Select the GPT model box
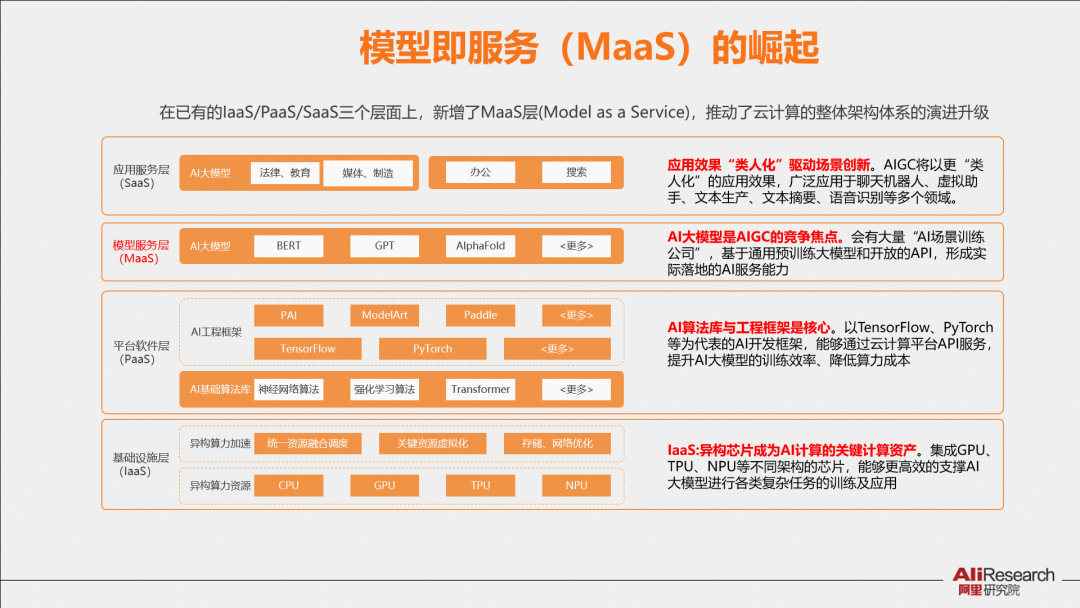Image resolution: width=1080 pixels, height=608 pixels. tap(384, 246)
